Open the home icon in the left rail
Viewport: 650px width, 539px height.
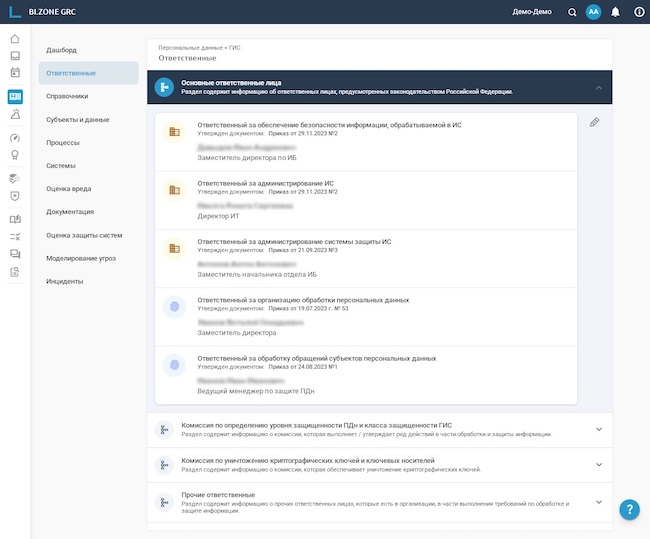(x=15, y=39)
